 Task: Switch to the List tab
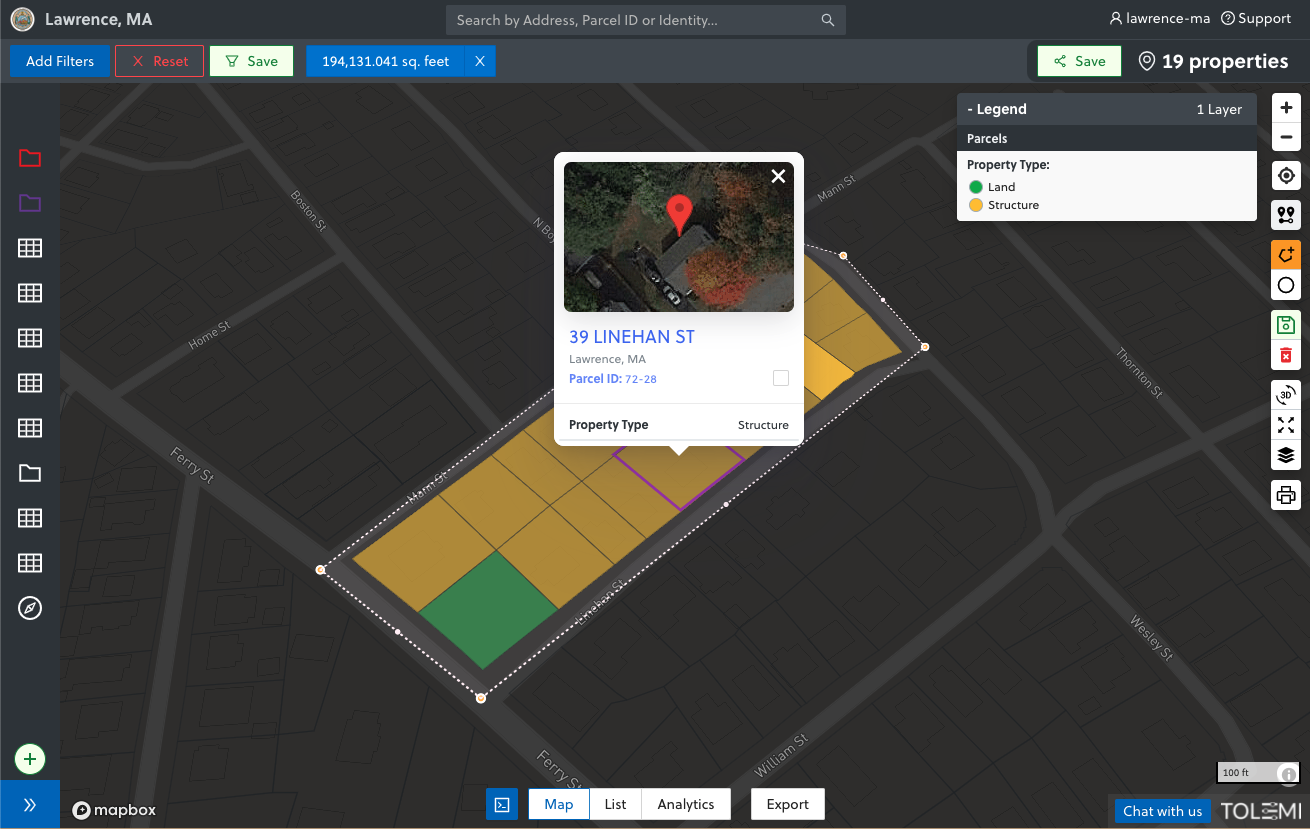click(x=615, y=804)
